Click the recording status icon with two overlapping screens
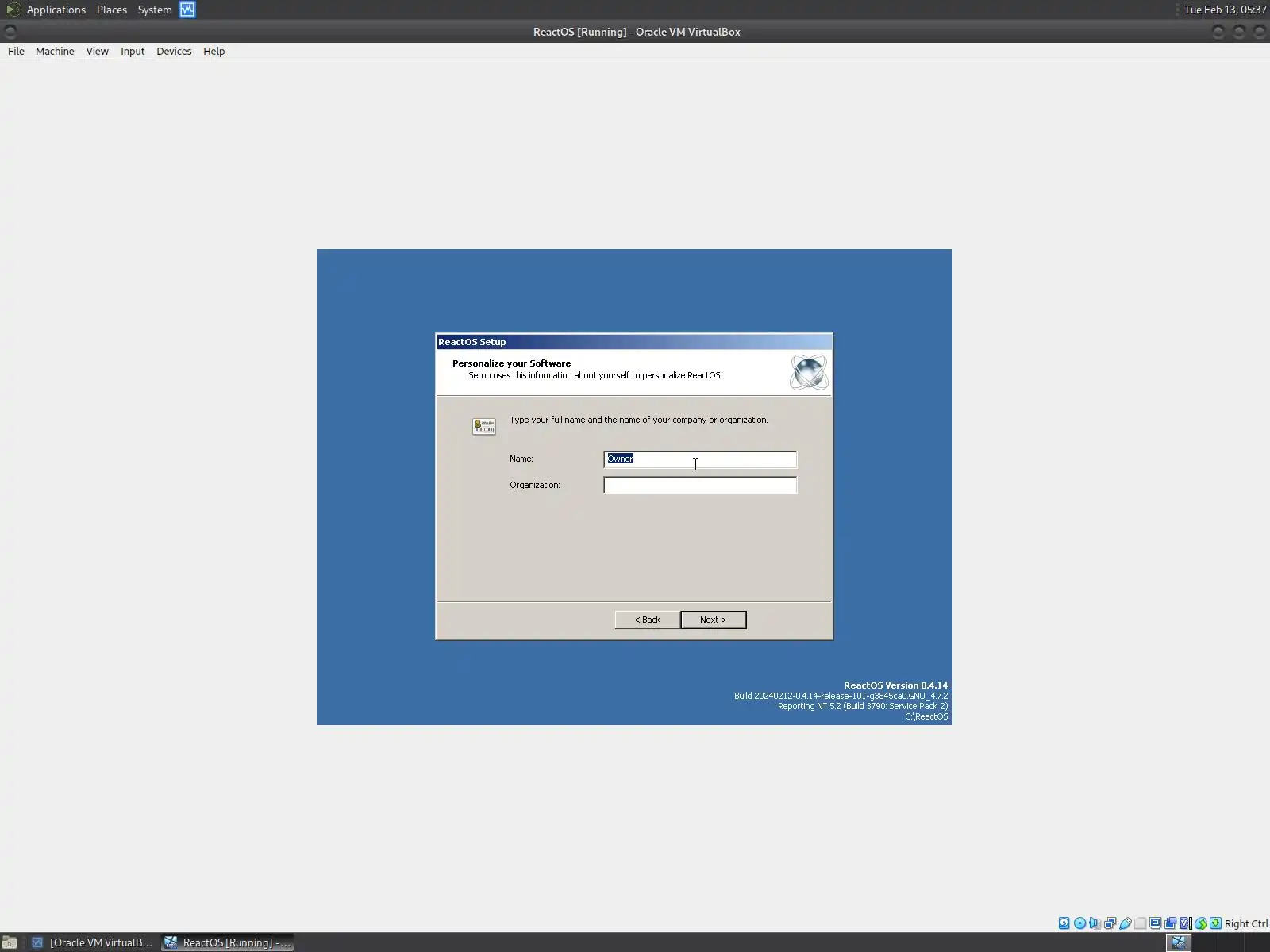Image resolution: width=1270 pixels, height=952 pixels. (1170, 923)
